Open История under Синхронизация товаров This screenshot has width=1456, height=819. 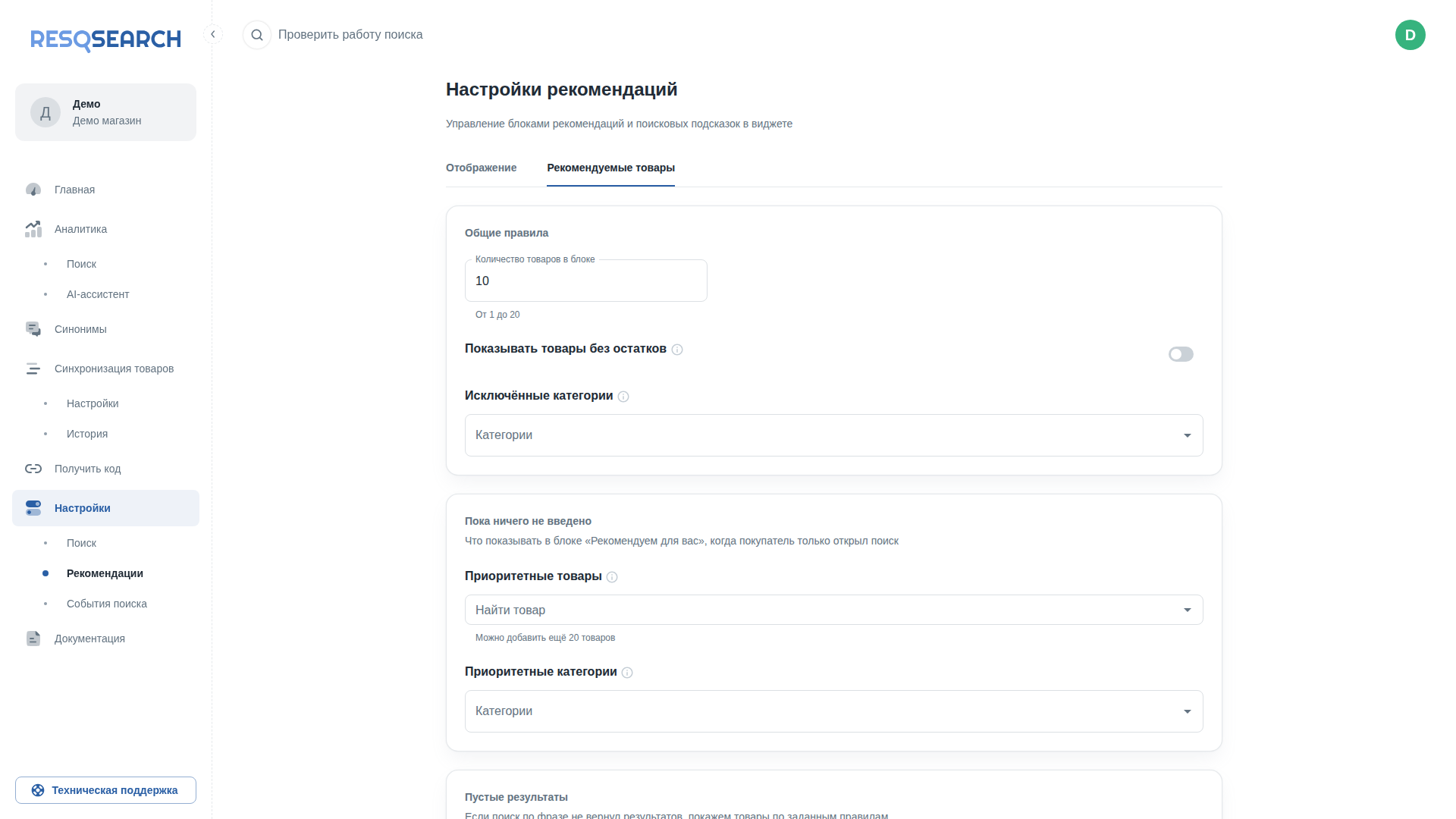click(87, 434)
